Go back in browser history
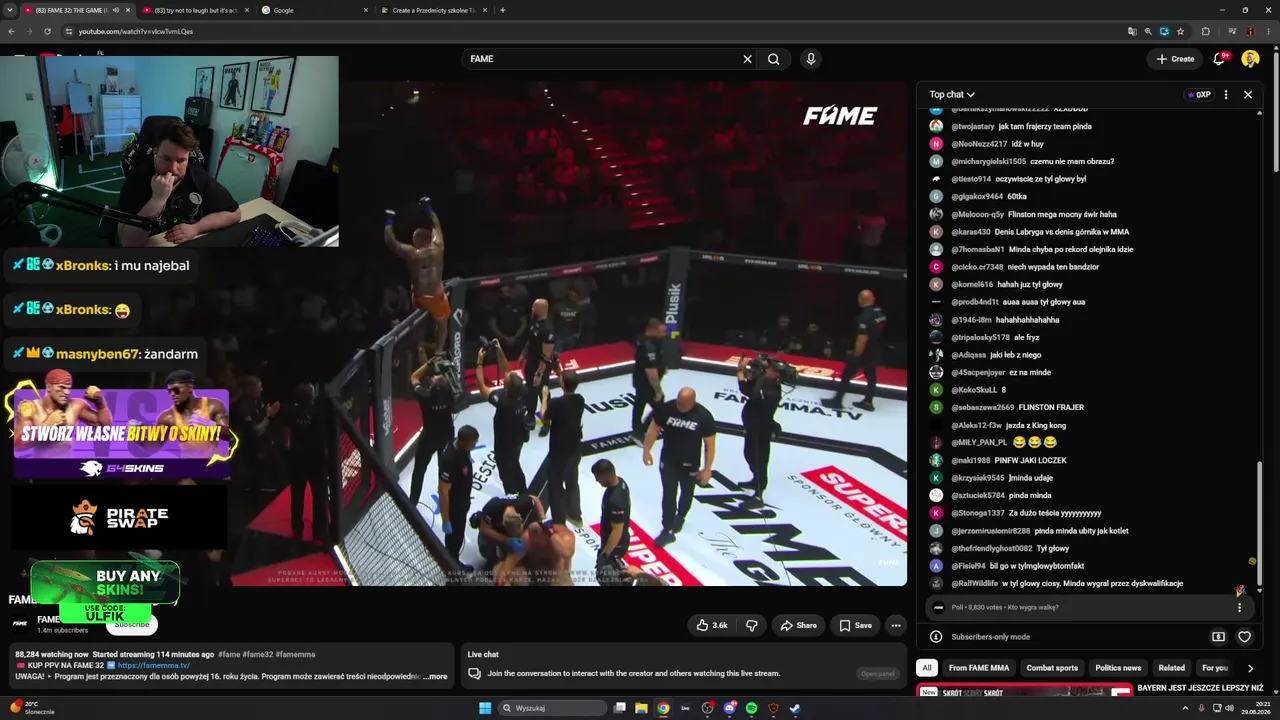Image resolution: width=1280 pixels, height=720 pixels. pyautogui.click(x=11, y=31)
